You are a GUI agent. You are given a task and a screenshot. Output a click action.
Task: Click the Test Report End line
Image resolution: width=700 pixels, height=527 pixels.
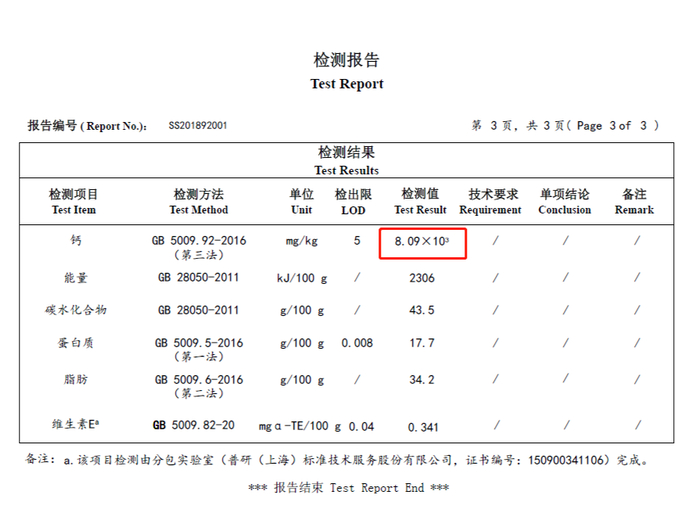(349, 488)
